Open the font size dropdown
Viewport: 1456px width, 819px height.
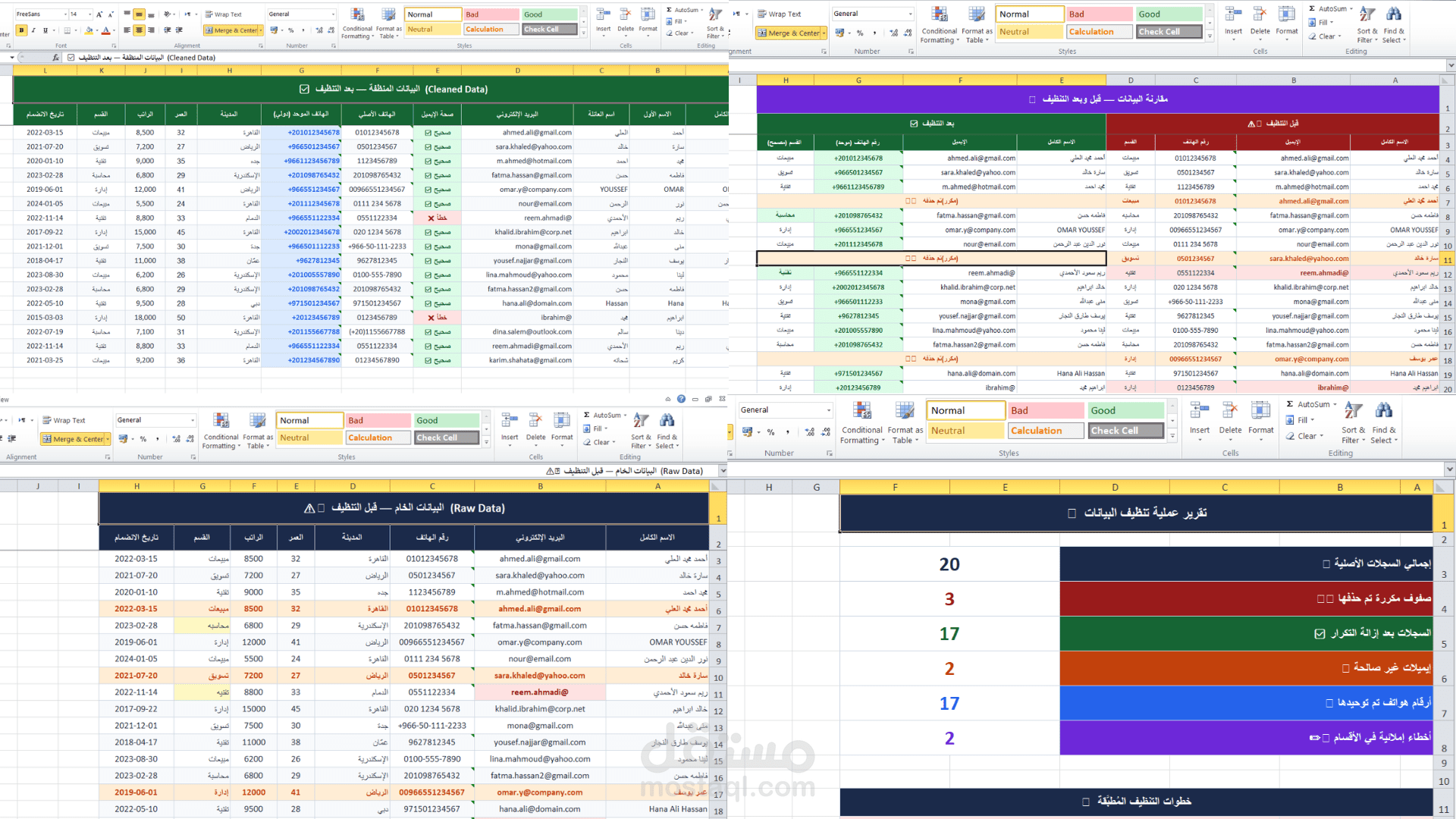(91, 14)
